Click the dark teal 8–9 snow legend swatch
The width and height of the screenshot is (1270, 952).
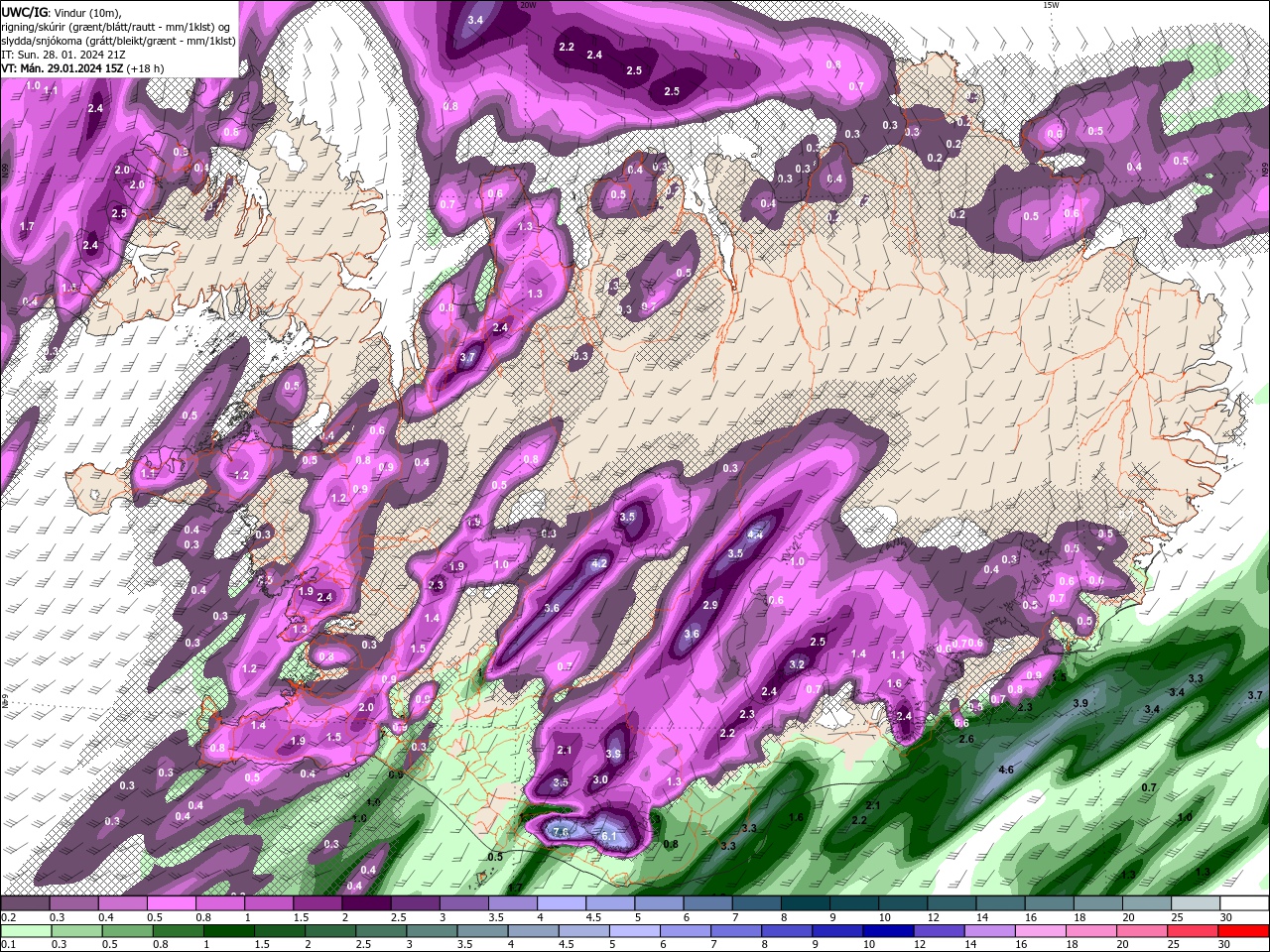point(804,903)
